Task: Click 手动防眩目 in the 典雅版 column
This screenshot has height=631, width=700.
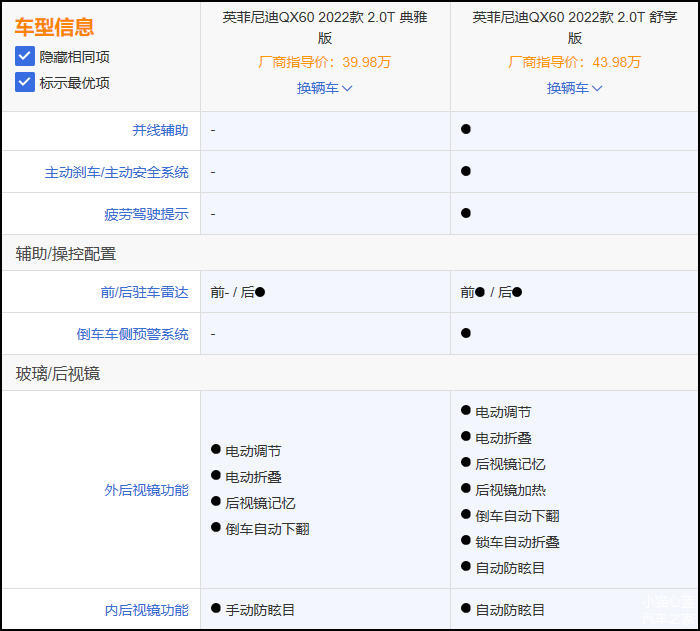Action: (x=260, y=610)
